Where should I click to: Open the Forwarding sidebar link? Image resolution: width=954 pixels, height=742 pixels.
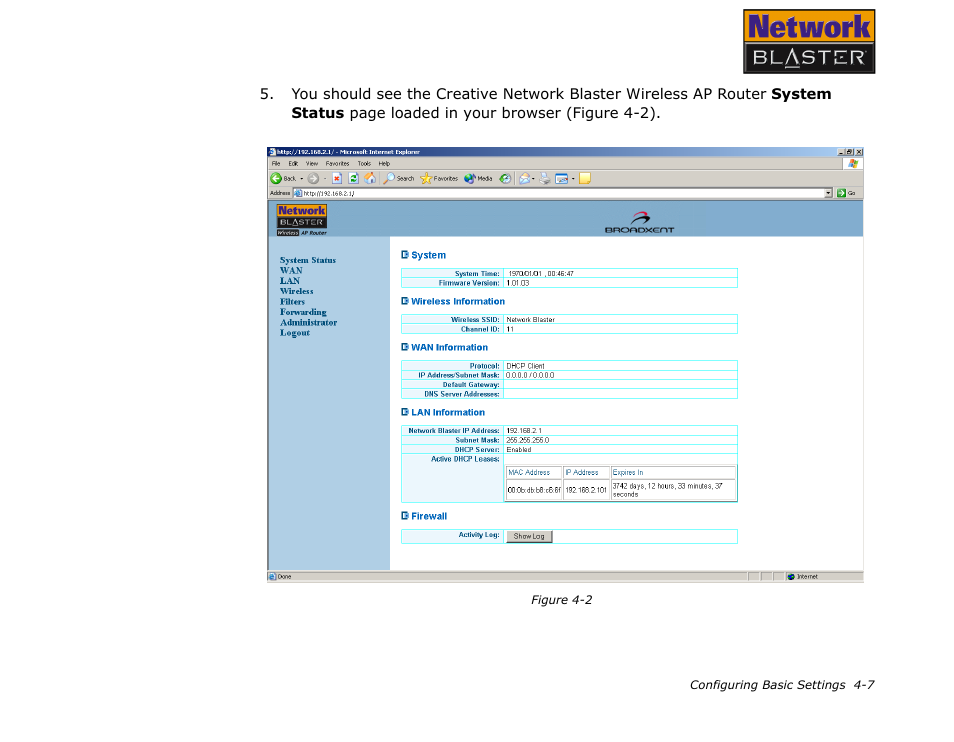[x=303, y=312]
